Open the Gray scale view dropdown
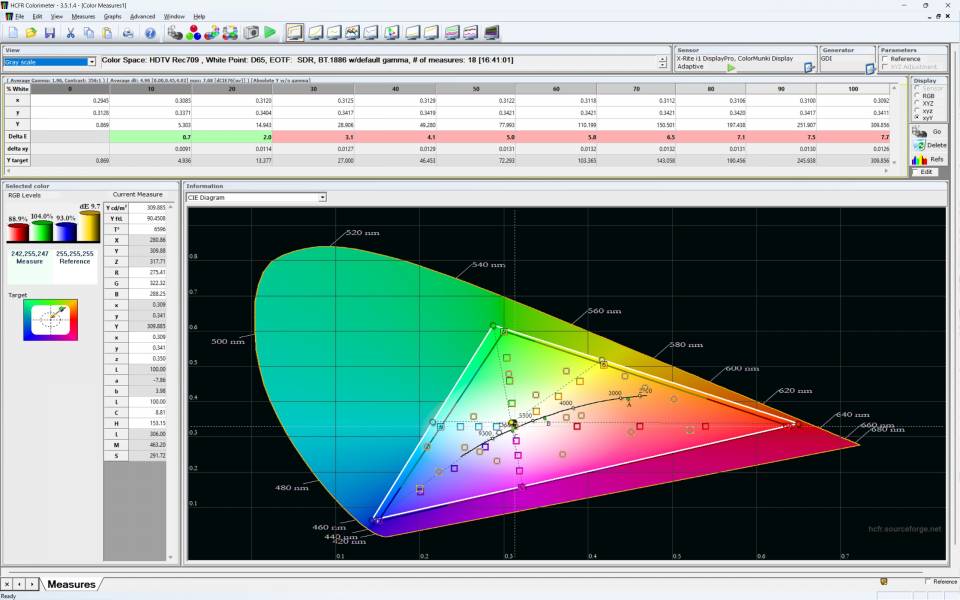 (92, 62)
